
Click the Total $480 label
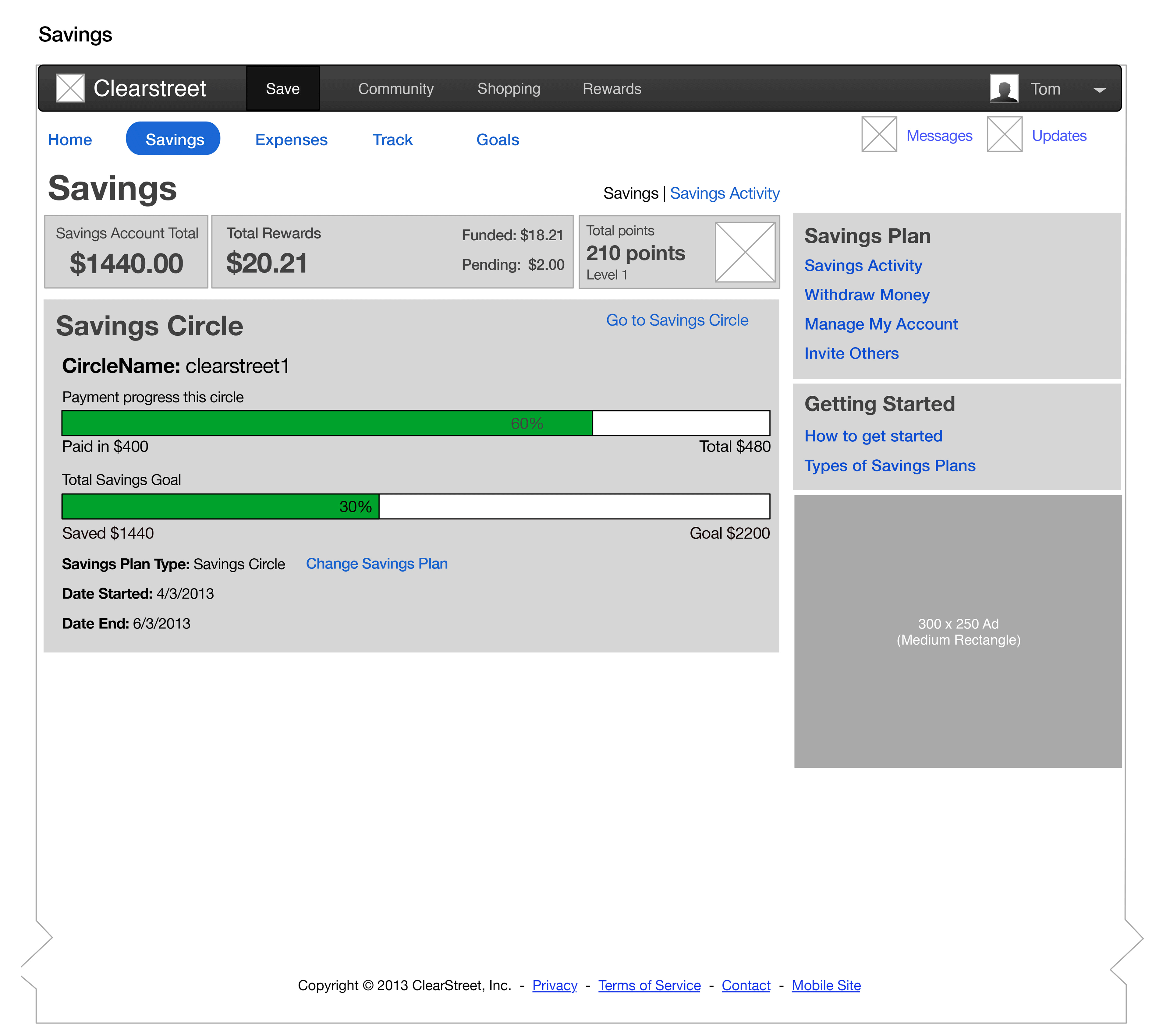coord(734,447)
